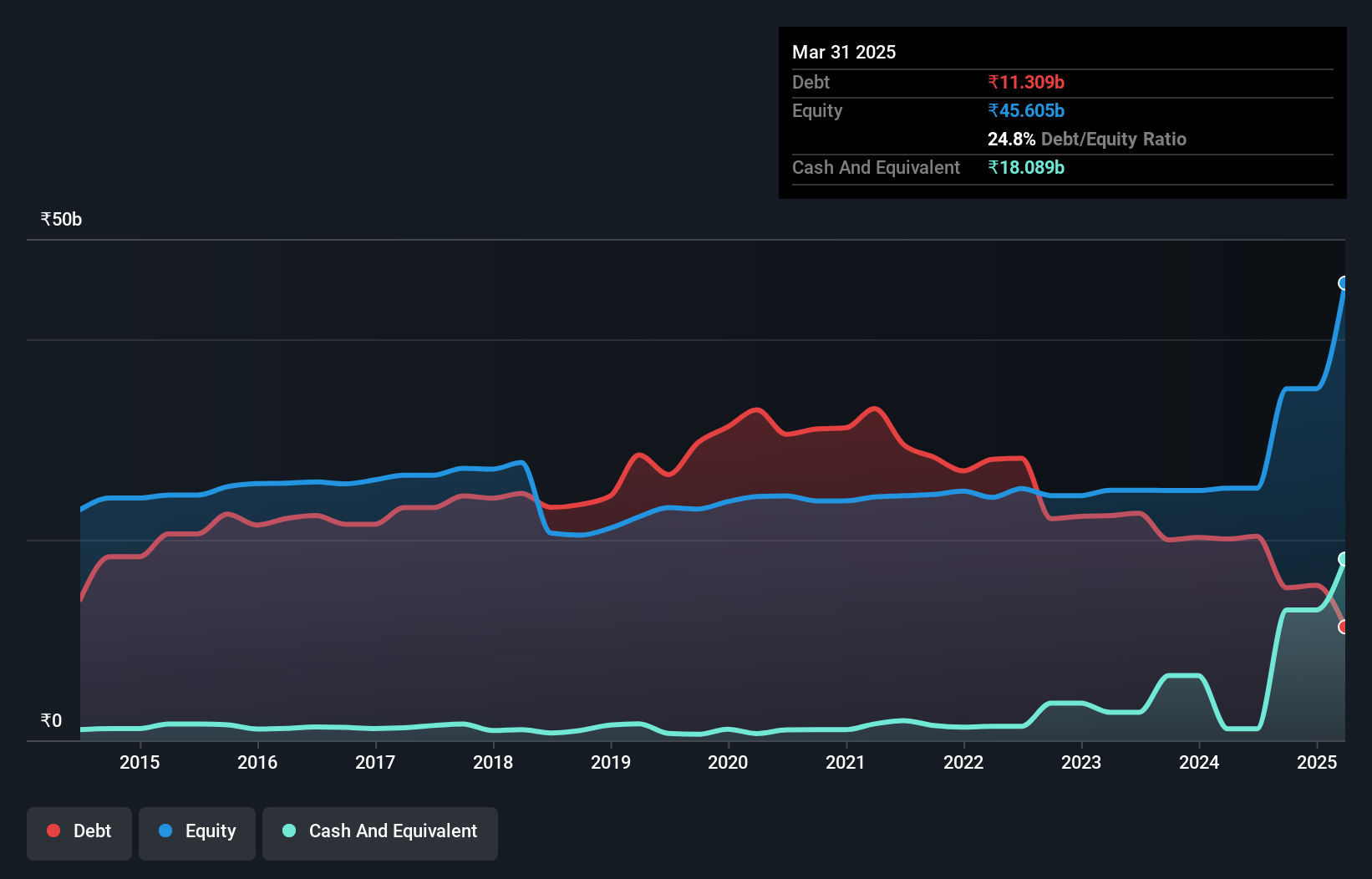The height and width of the screenshot is (879, 1372).
Task: Click the 2015 x-axis label
Action: click(140, 762)
